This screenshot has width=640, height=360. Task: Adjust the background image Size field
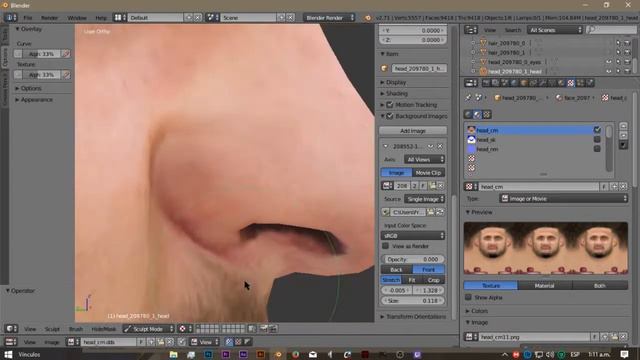click(413, 301)
